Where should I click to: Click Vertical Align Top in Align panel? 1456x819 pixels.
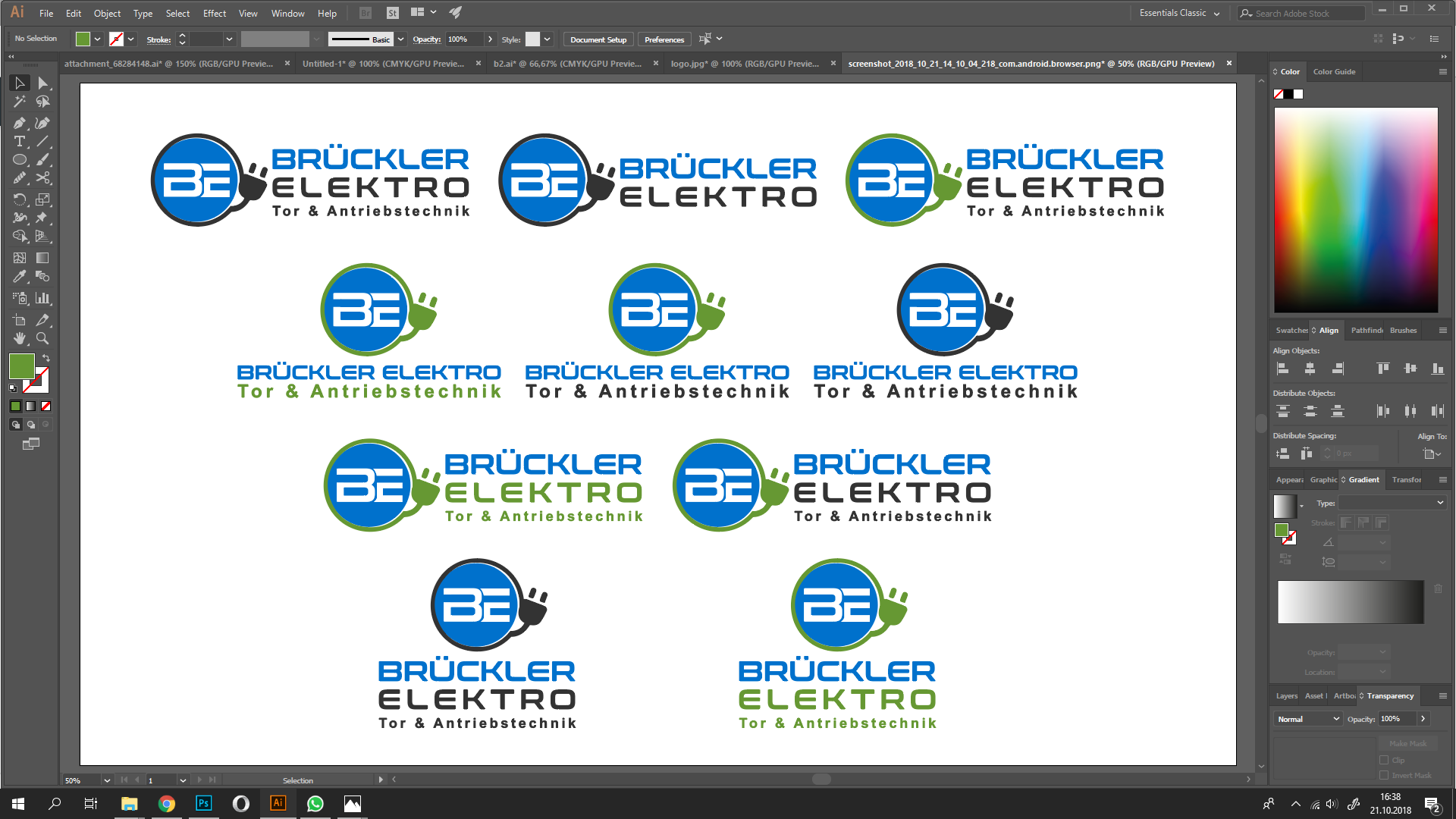1383,369
